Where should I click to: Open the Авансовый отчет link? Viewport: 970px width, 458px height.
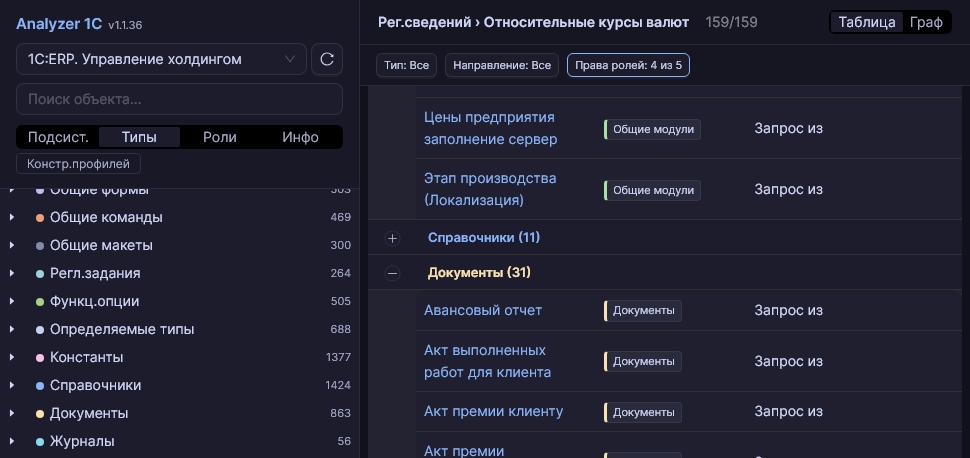pos(483,310)
